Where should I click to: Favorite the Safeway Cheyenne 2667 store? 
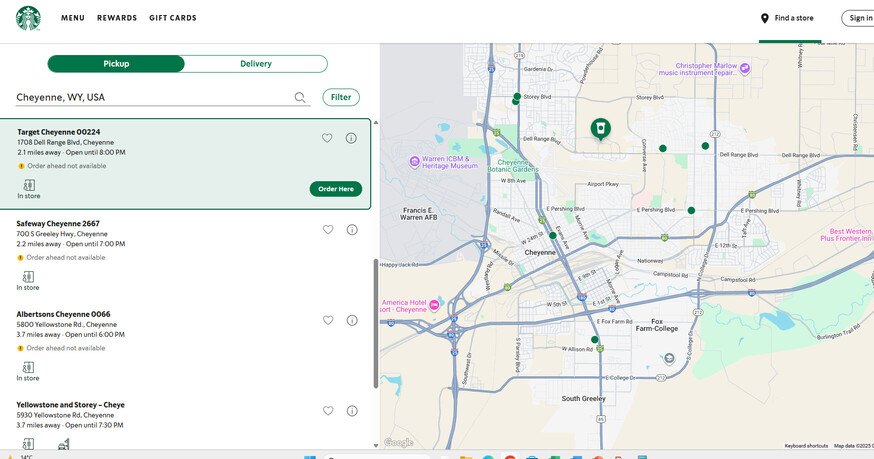(328, 230)
